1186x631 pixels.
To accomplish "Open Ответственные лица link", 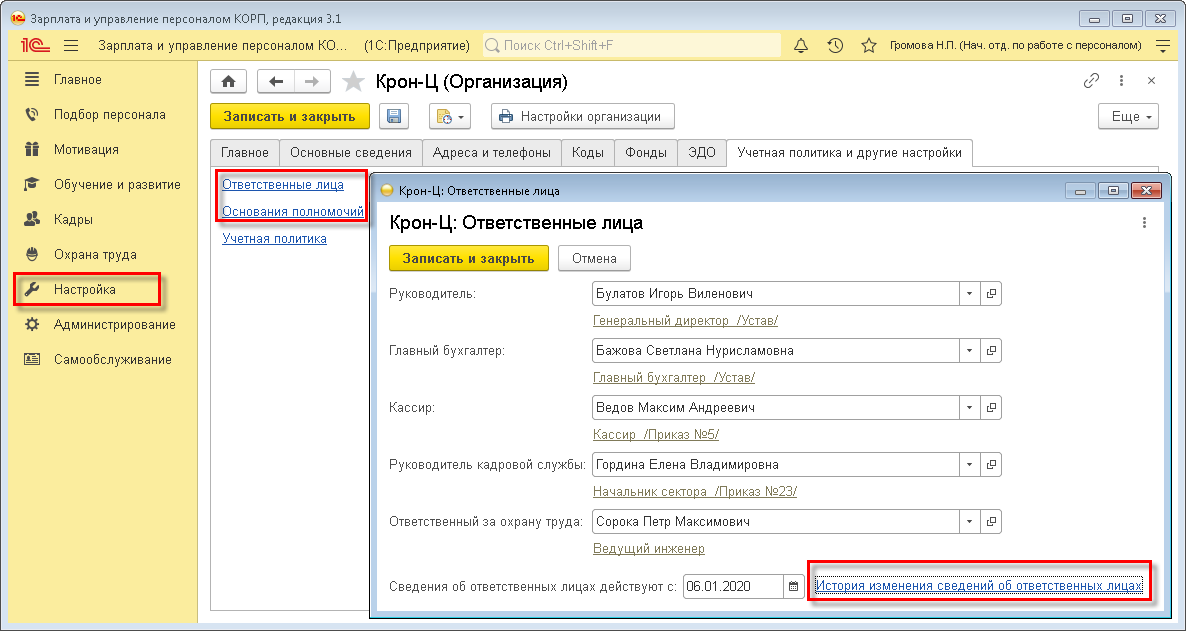I will pos(283,185).
